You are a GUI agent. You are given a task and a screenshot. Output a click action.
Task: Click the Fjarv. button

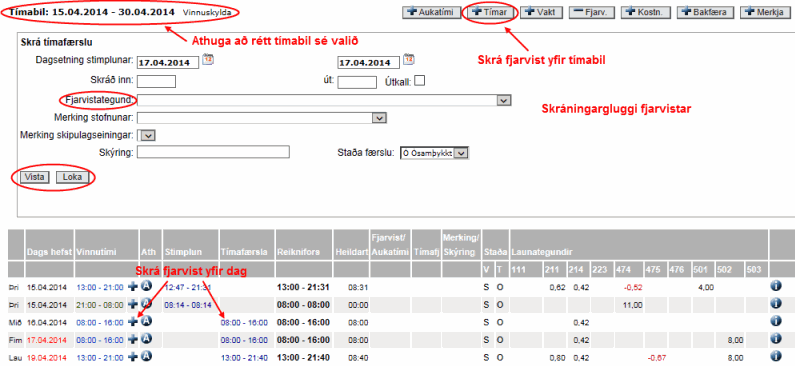click(592, 13)
